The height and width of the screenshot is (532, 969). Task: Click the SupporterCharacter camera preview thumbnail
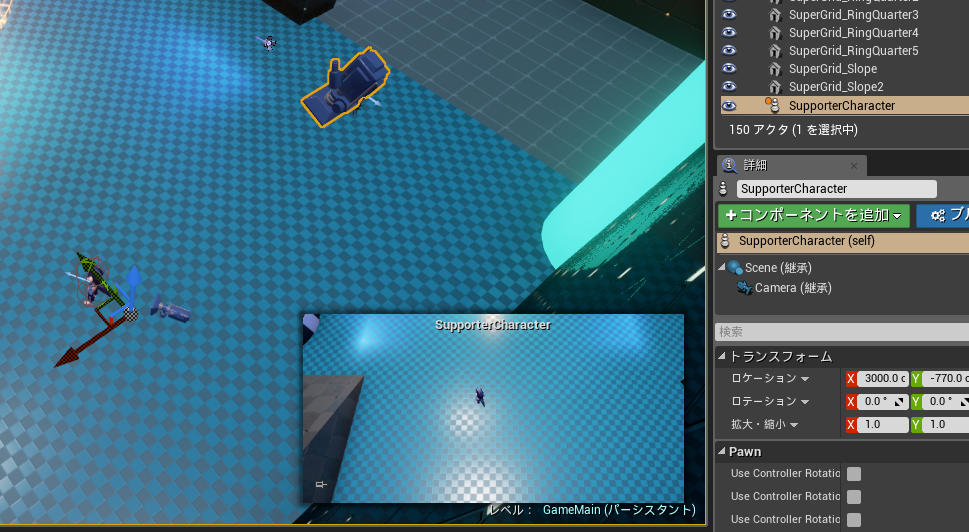(x=493, y=408)
